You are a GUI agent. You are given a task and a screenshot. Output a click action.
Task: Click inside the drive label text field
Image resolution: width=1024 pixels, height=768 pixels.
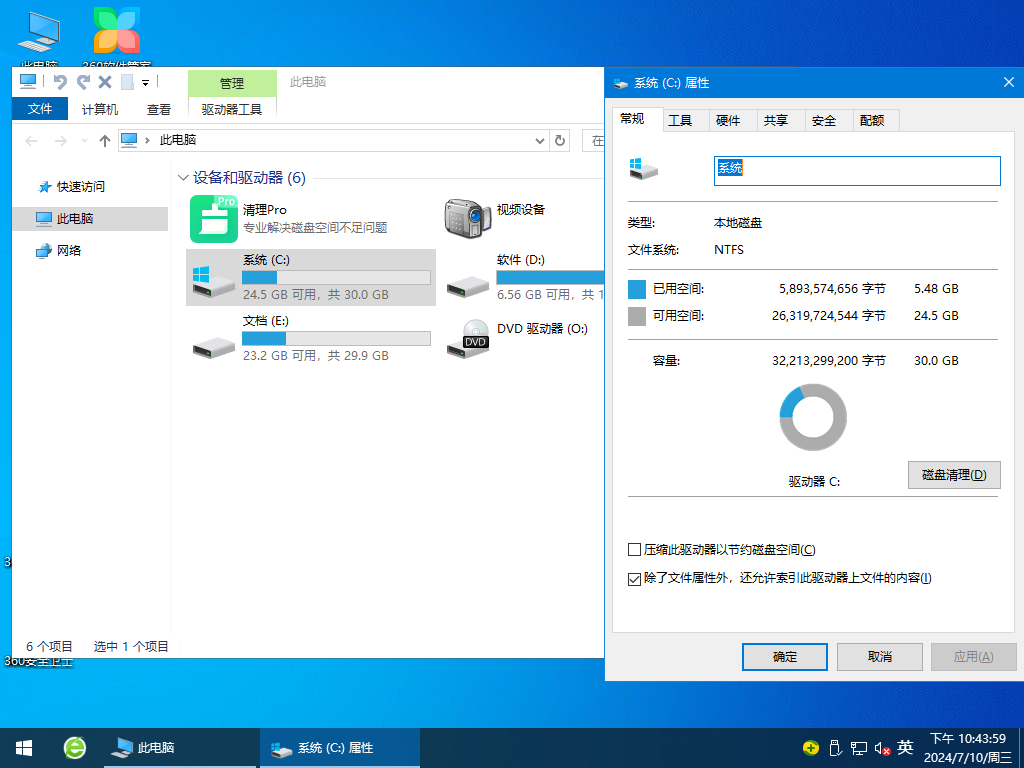(856, 171)
